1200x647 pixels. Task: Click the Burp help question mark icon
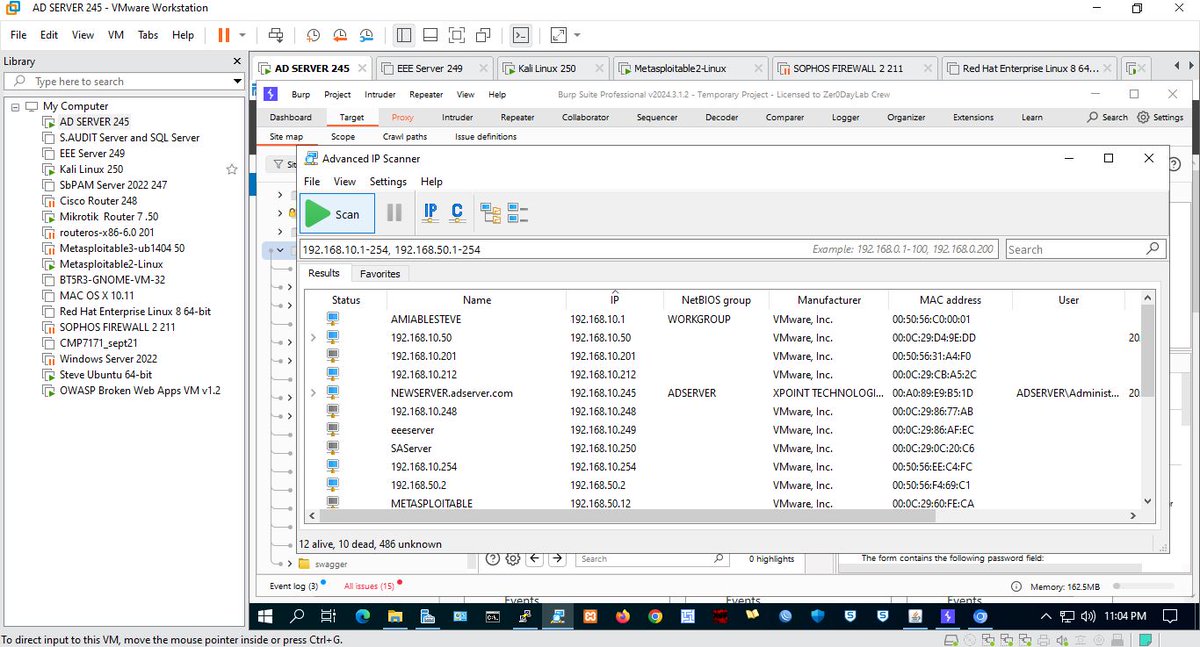tap(1176, 163)
